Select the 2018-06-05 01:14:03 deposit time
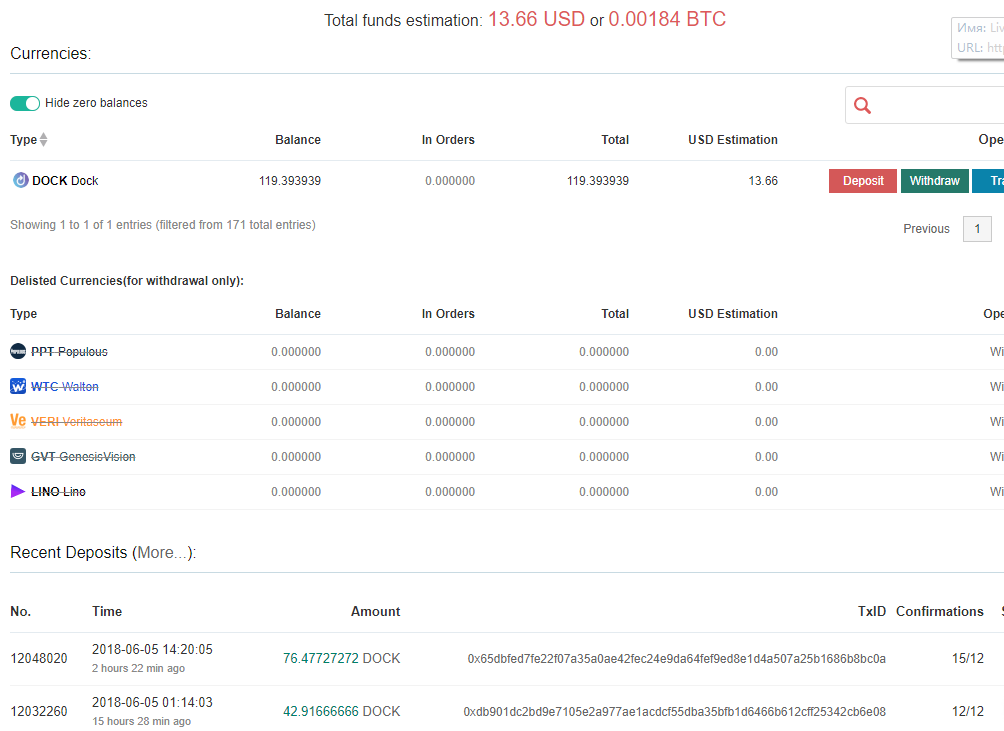 152,703
